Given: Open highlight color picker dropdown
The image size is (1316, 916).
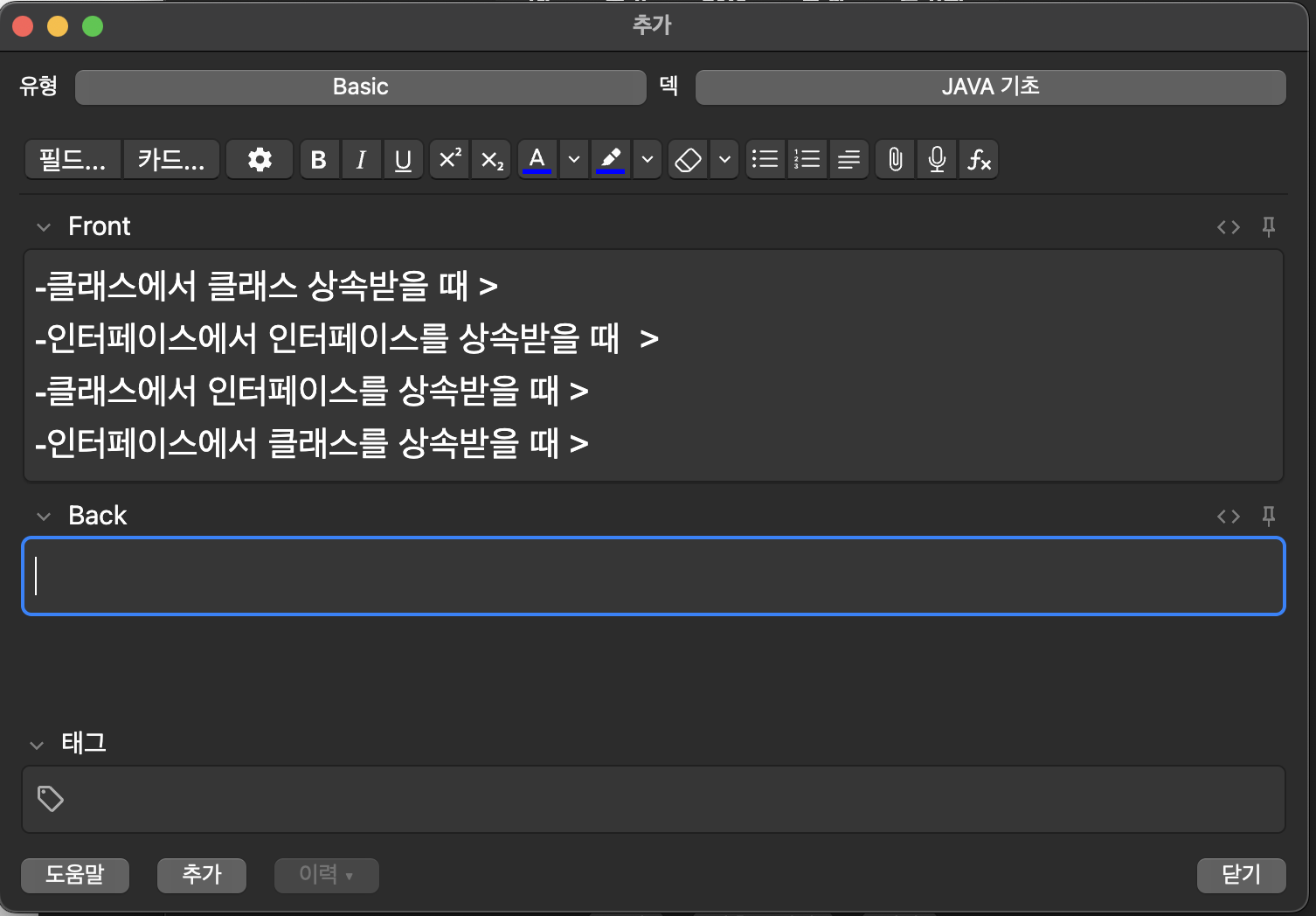Looking at the screenshot, I should [x=648, y=160].
